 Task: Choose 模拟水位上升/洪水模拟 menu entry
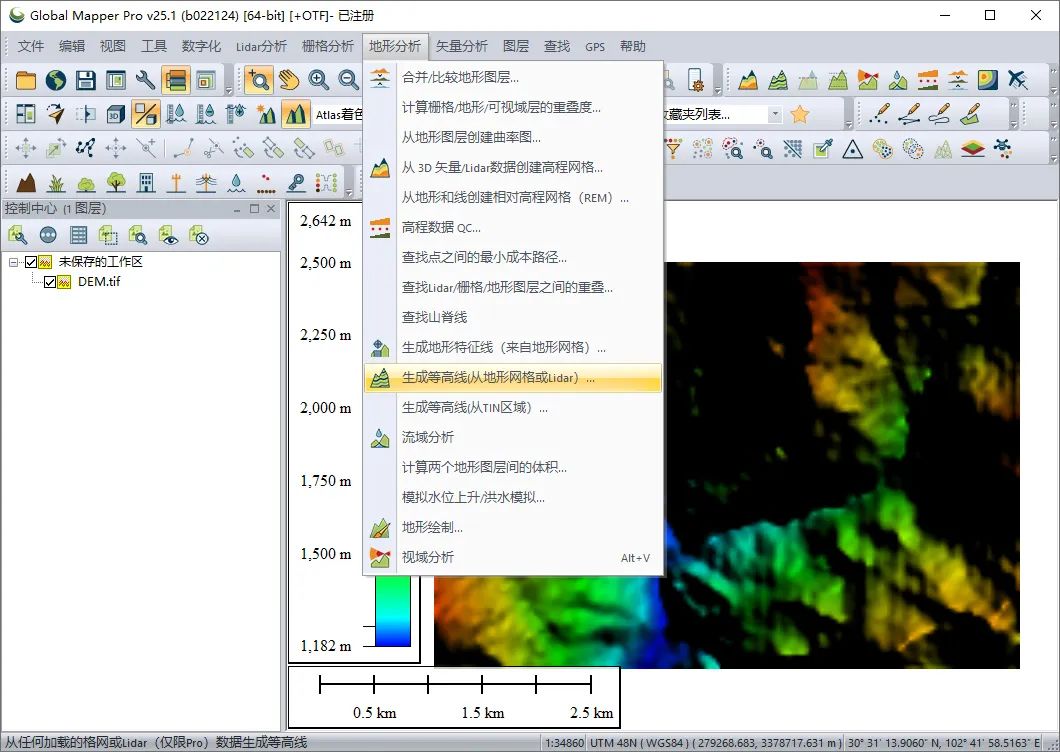(512, 497)
